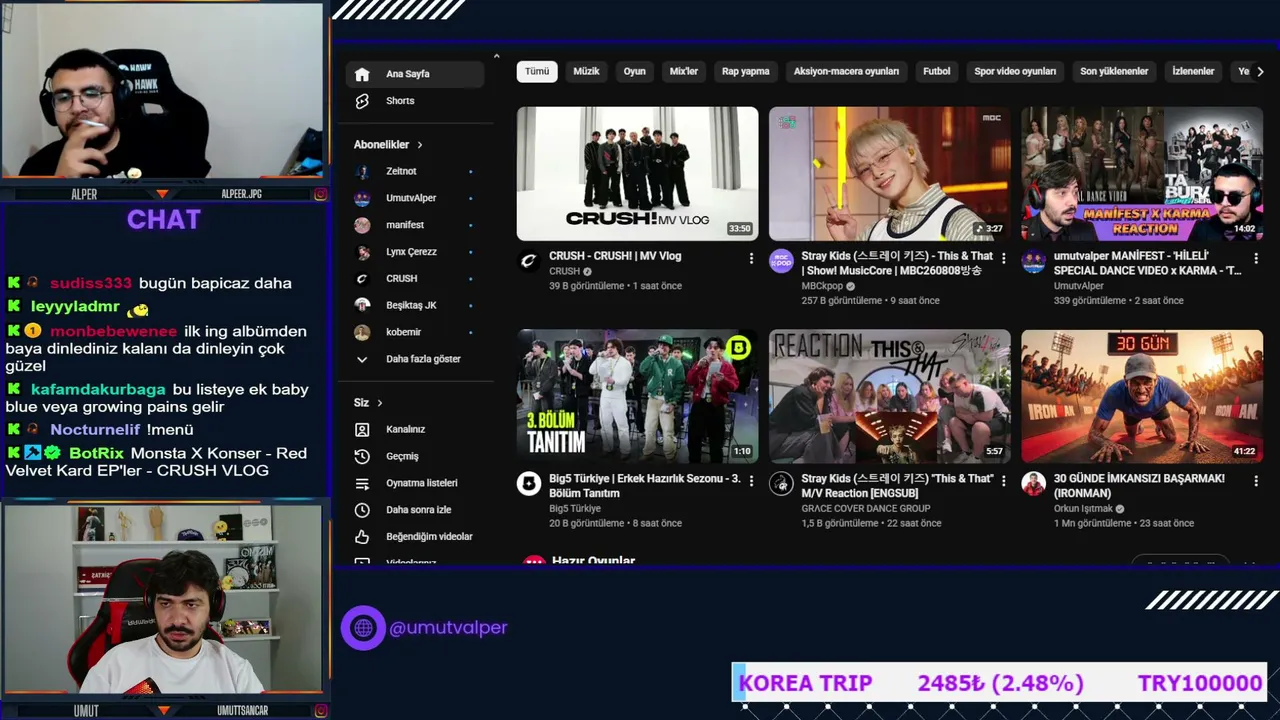Click "257 B görüntüleme • 9 saat önce" text
The width and height of the screenshot is (1280, 720).
point(870,301)
